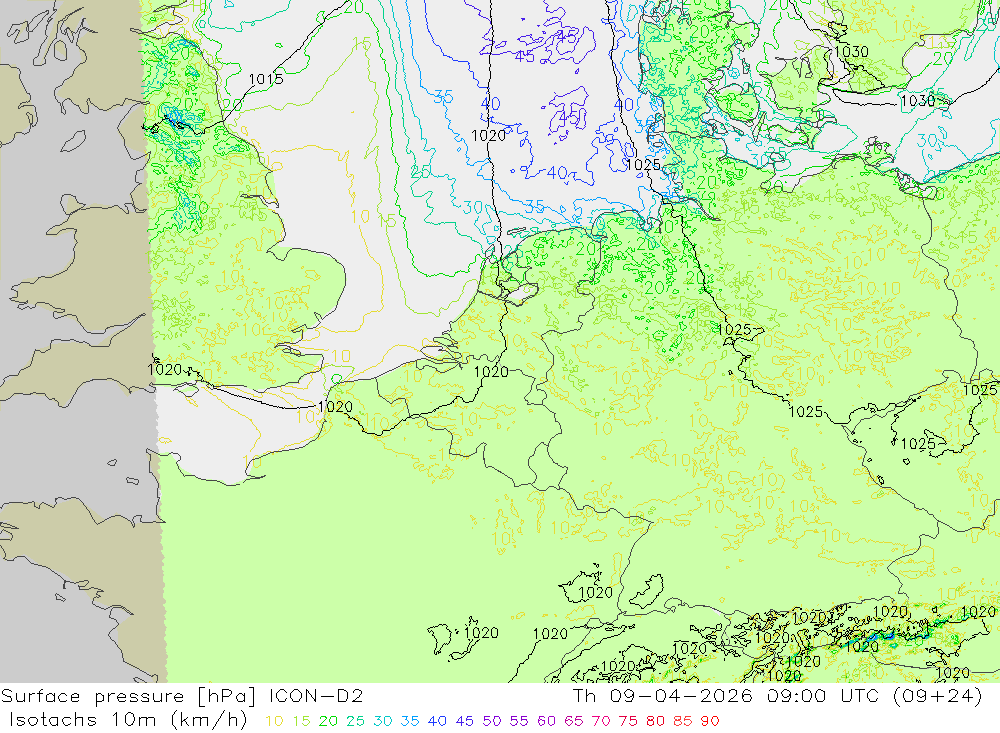Image resolution: width=1000 pixels, height=733 pixels.
Task: Select legend value 90 in the Isotachs scale
Action: click(710, 721)
